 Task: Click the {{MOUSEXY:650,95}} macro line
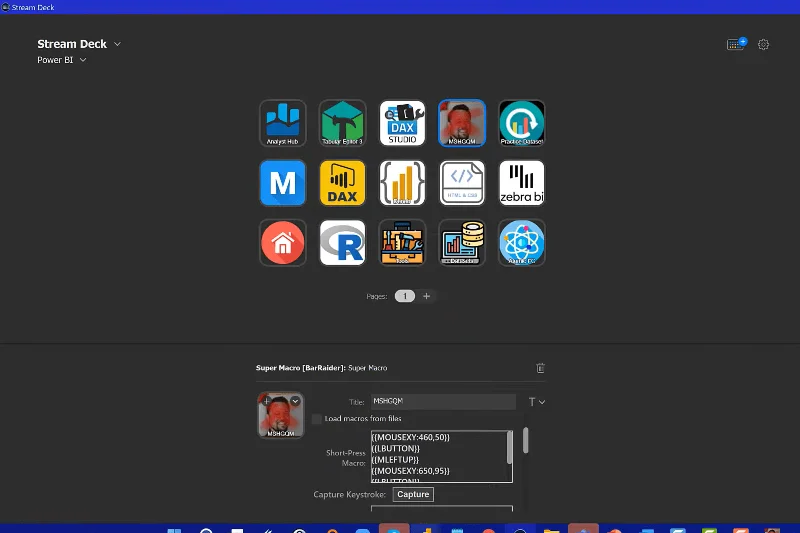411,471
